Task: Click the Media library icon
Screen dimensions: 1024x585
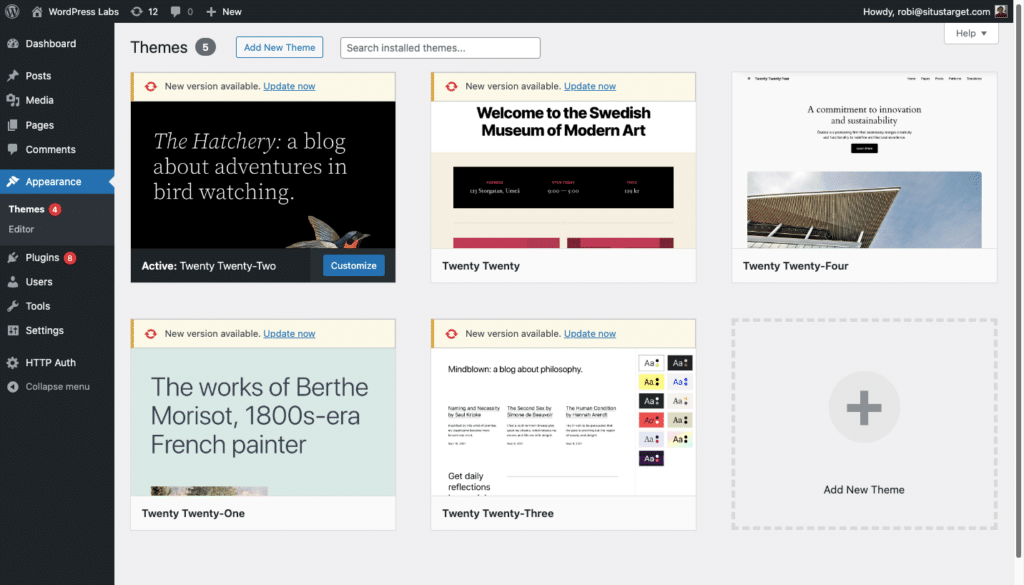Action: (12, 100)
